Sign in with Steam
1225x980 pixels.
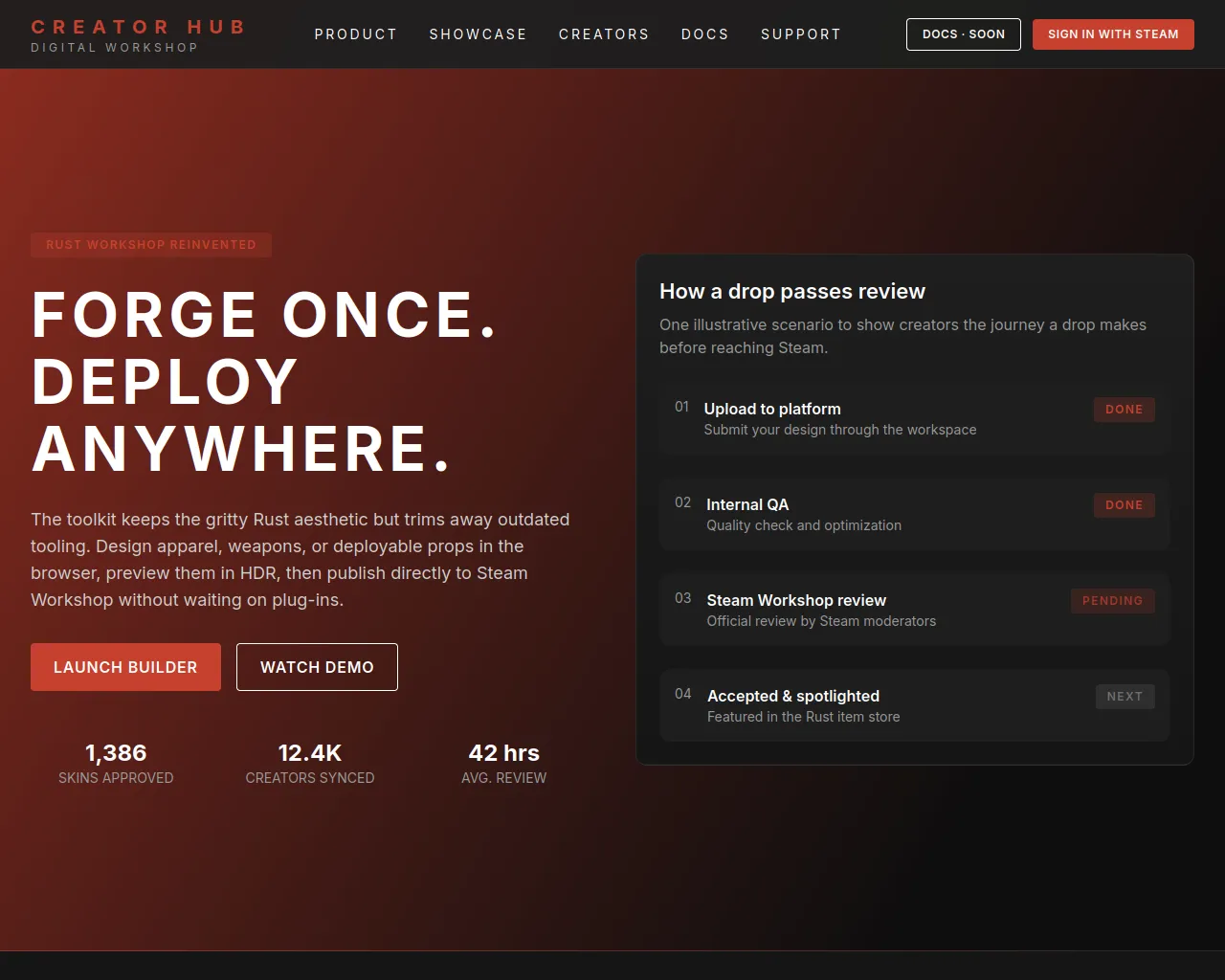[x=1113, y=34]
